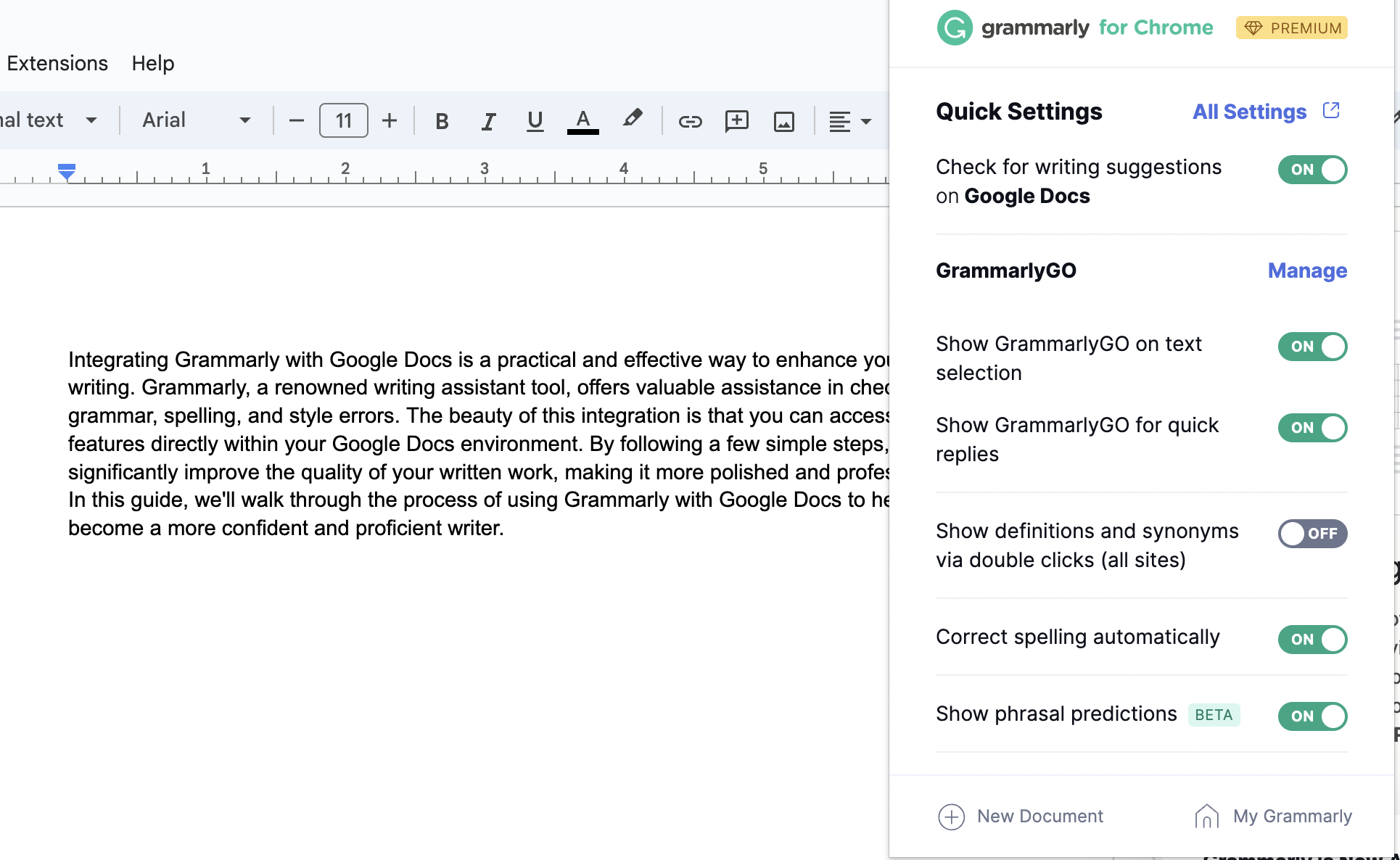Click the Grammarly logo icon
Screen dimensions: 1400x860
tap(955, 28)
